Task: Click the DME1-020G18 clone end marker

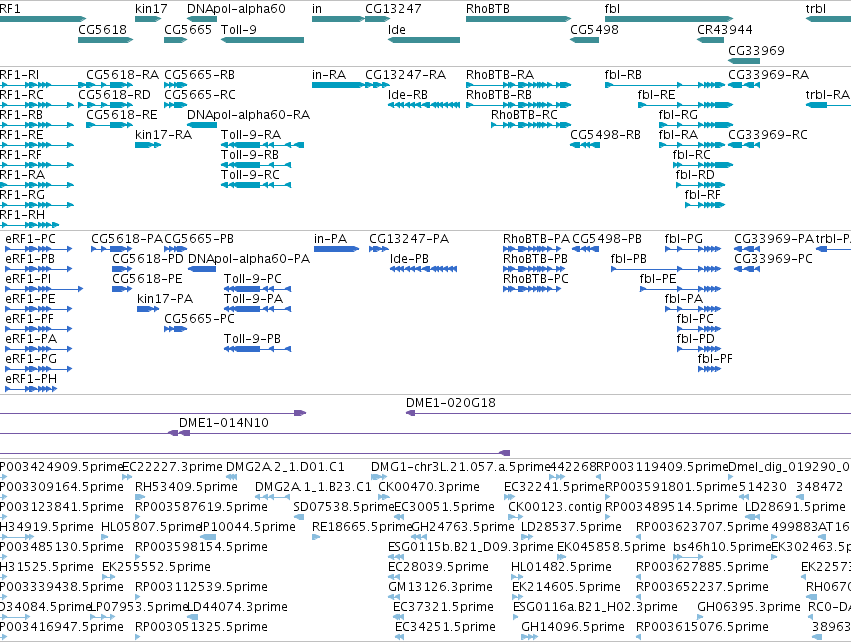Action: (x=411, y=413)
